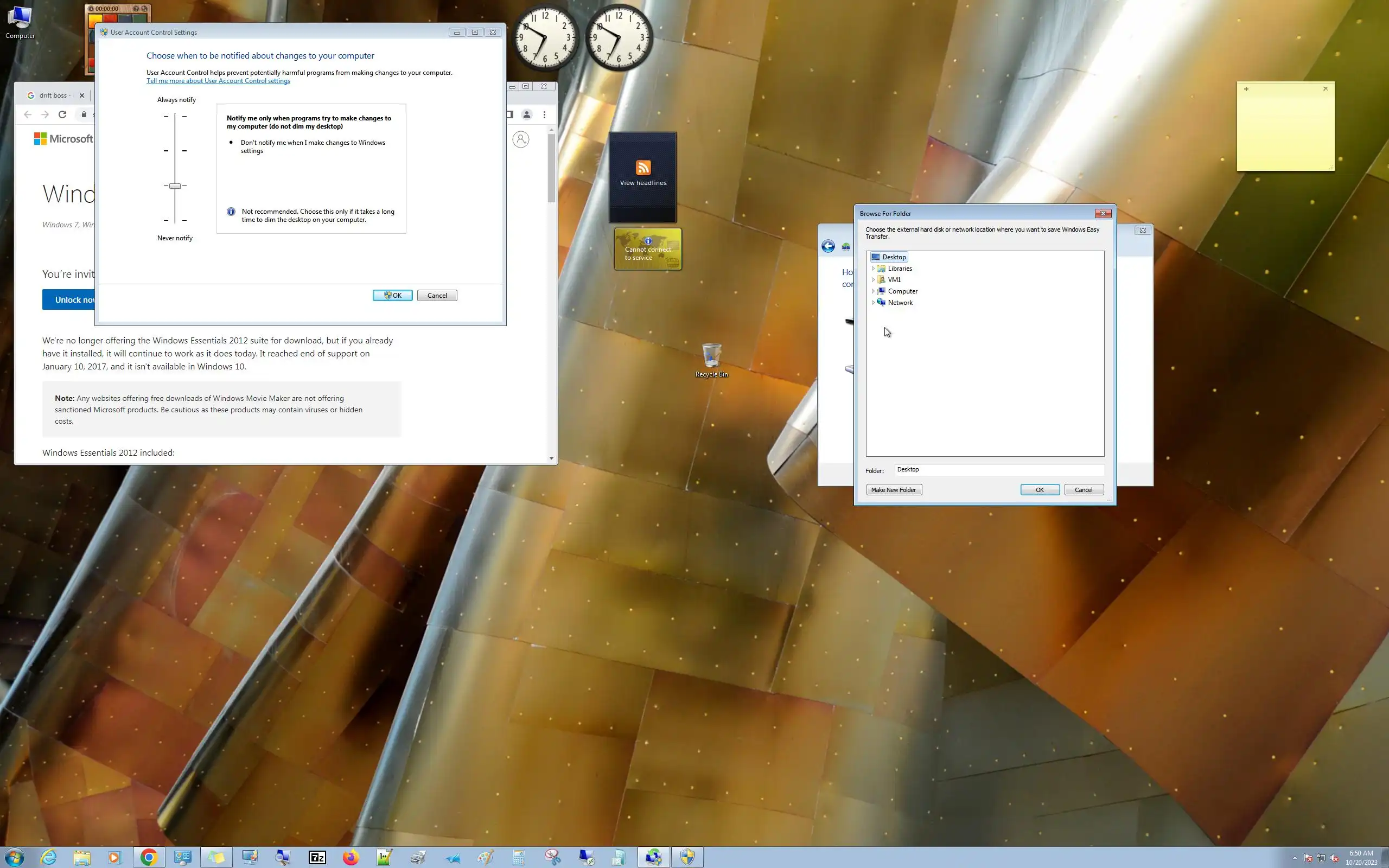Click the Folder name input field
The width and height of the screenshot is (1389, 868).
tap(999, 470)
